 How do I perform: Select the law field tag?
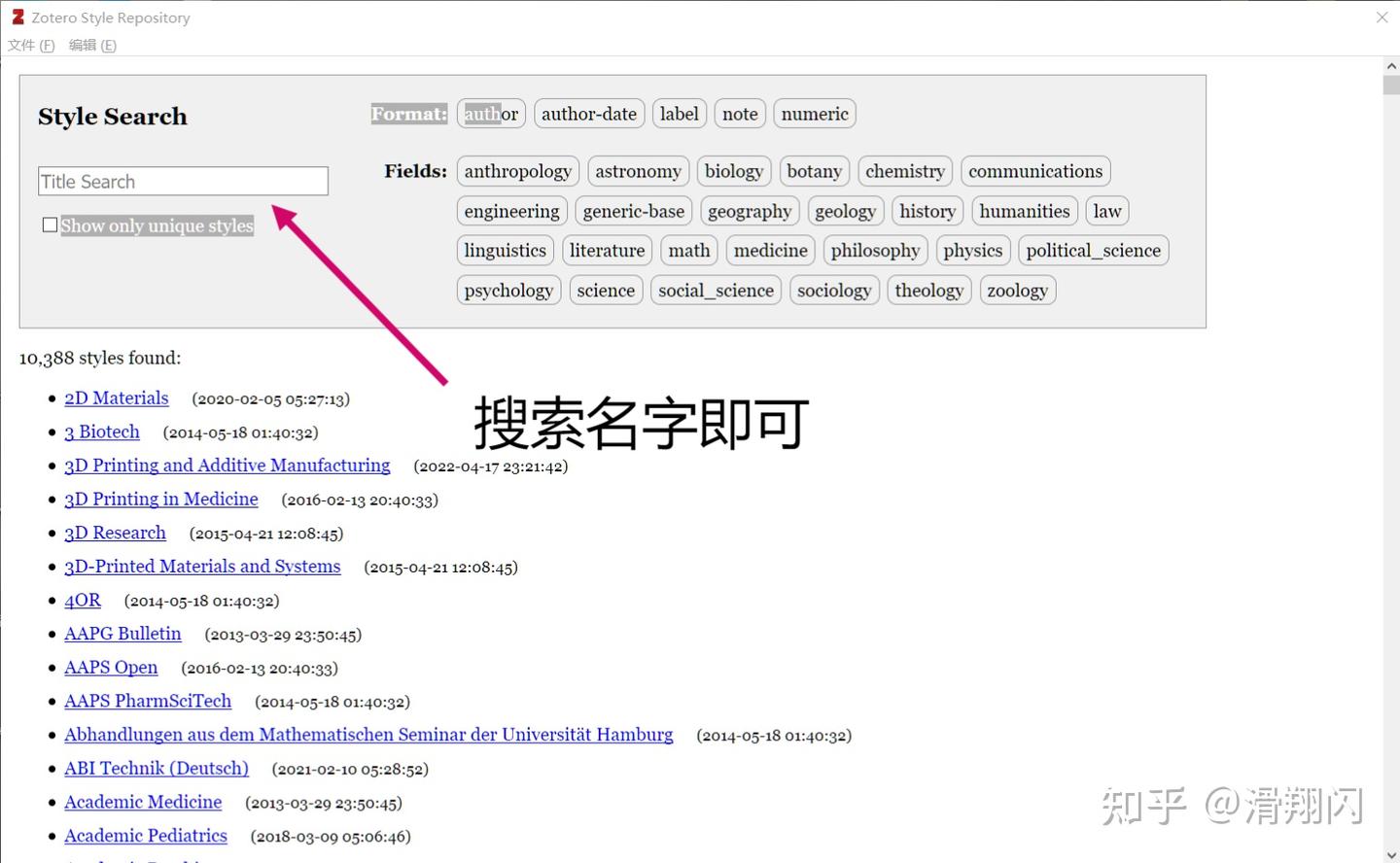(1107, 211)
